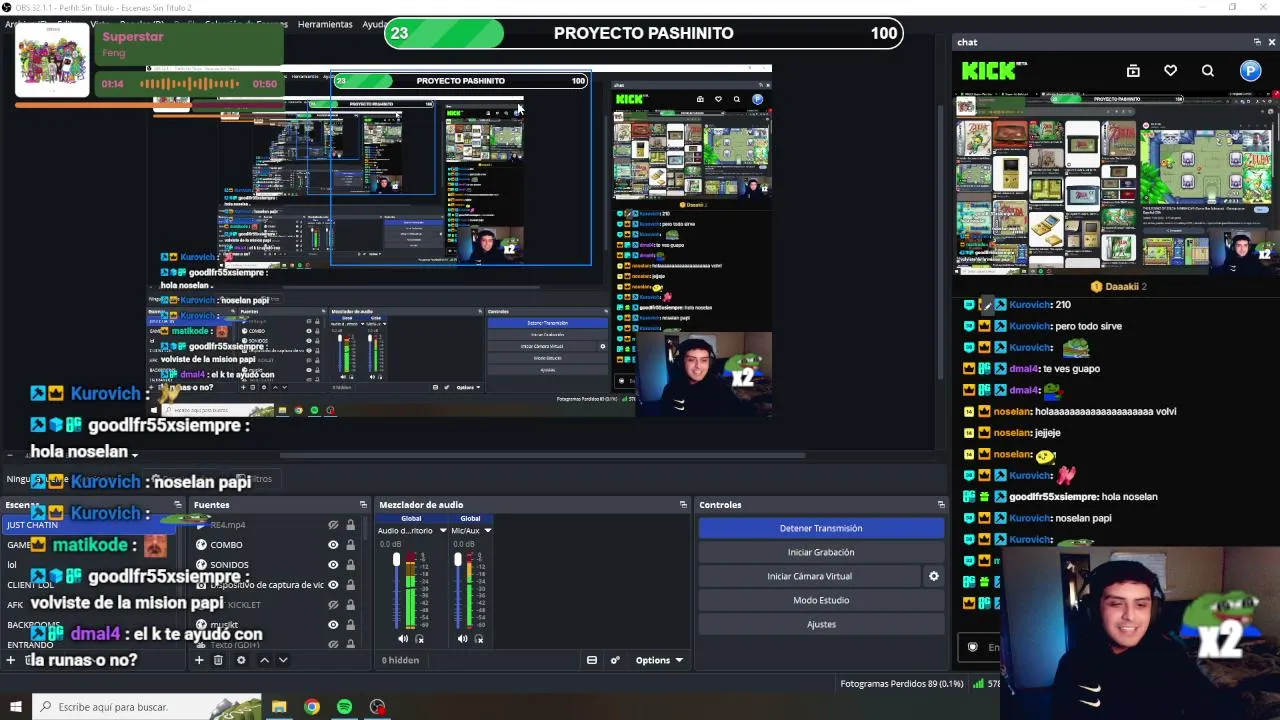Click the Fotogramas Perdidos status text
Screen dimensions: 1280x720
click(x=902, y=684)
